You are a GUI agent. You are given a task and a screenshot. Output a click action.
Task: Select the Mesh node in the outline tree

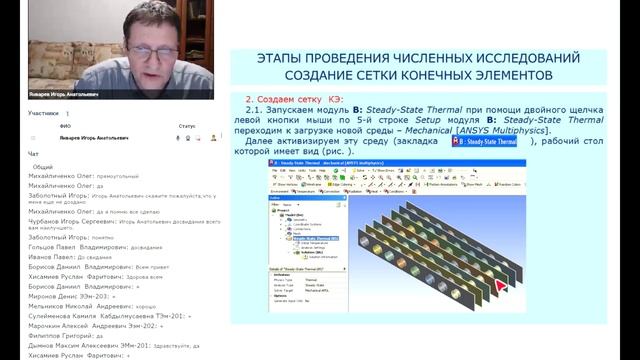pos(294,233)
